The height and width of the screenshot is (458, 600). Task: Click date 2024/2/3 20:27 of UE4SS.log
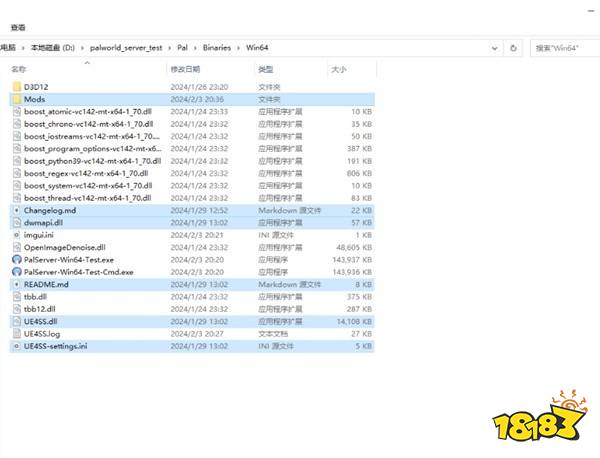[197, 334]
